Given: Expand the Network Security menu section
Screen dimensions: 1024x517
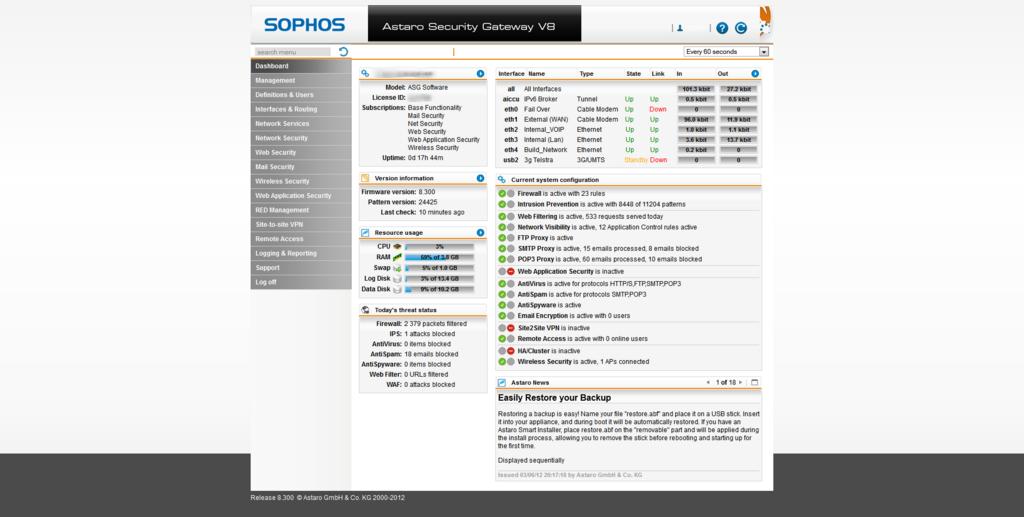Looking at the screenshot, I should coord(301,138).
